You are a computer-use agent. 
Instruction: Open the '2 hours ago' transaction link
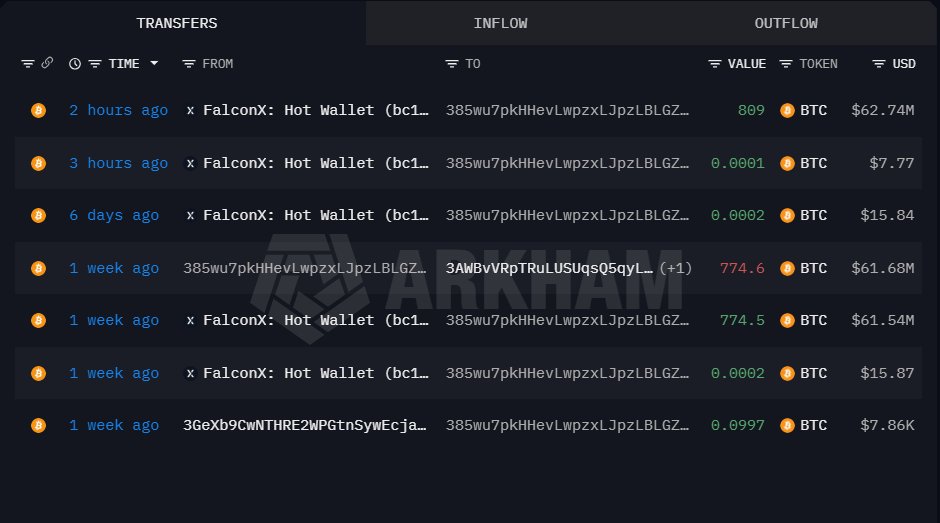coord(119,110)
